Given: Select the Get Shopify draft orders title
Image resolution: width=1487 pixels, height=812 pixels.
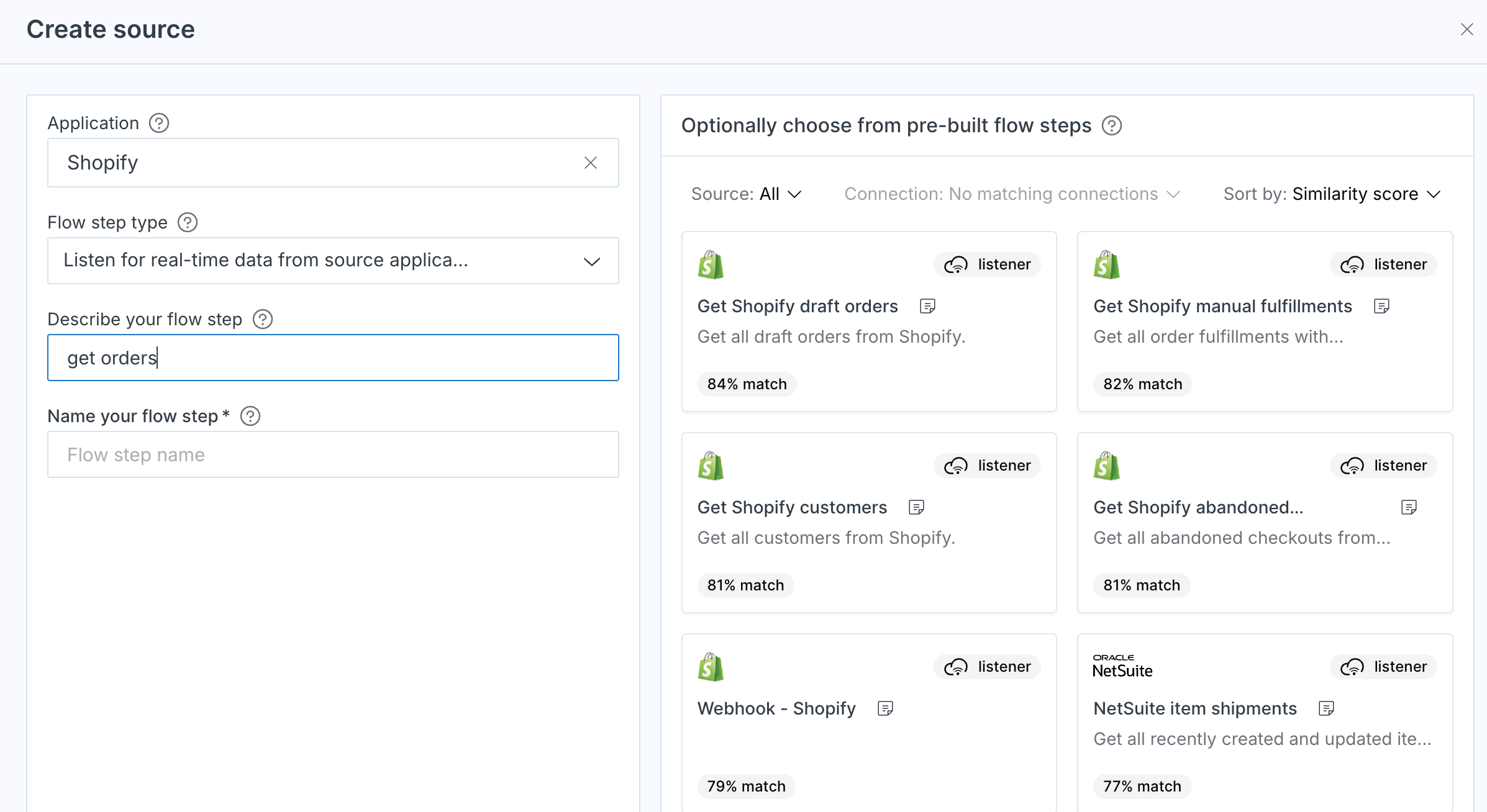Looking at the screenshot, I should point(798,306).
